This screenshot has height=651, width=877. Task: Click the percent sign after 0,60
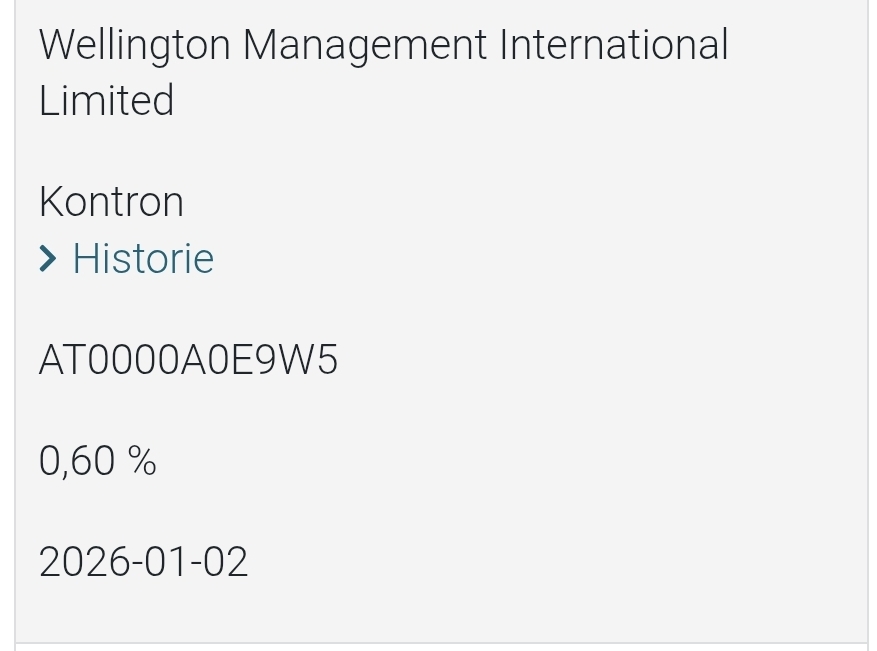142,461
